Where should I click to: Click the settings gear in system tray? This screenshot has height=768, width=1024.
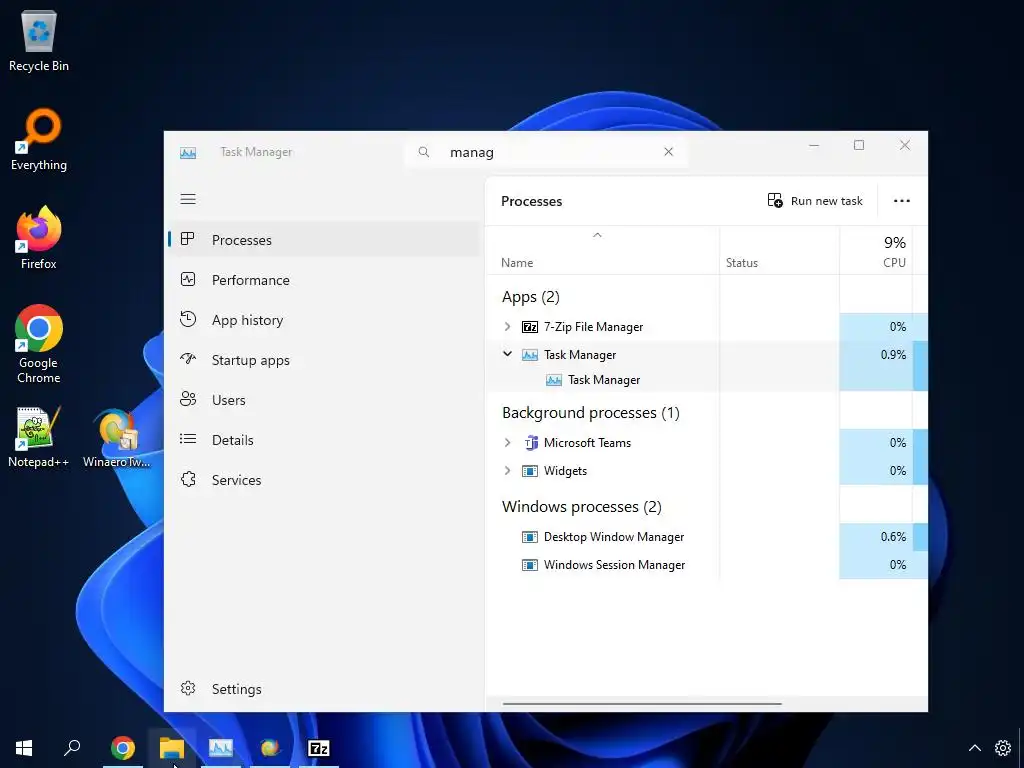[1002, 748]
